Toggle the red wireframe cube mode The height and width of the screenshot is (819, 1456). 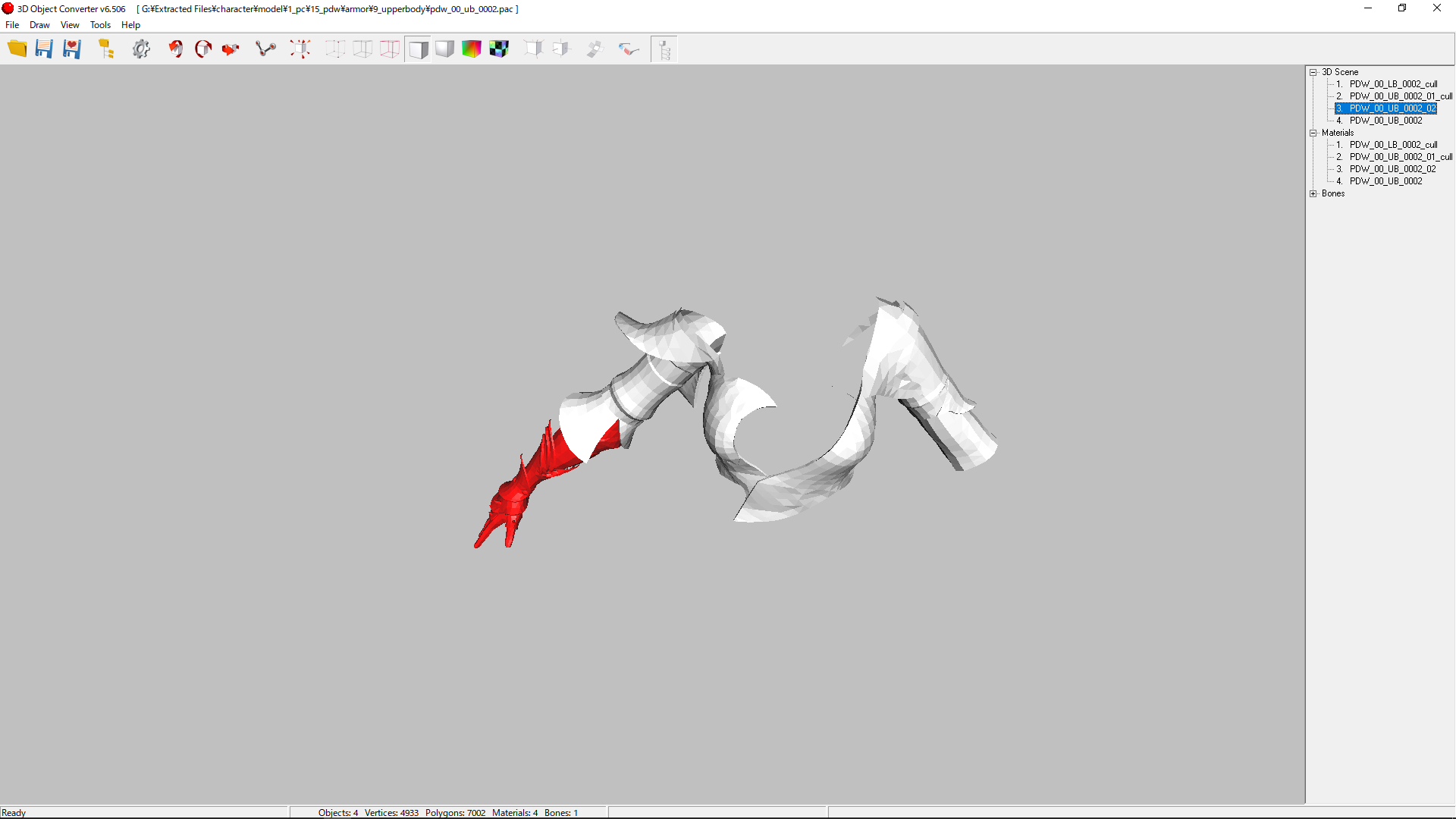pos(390,49)
